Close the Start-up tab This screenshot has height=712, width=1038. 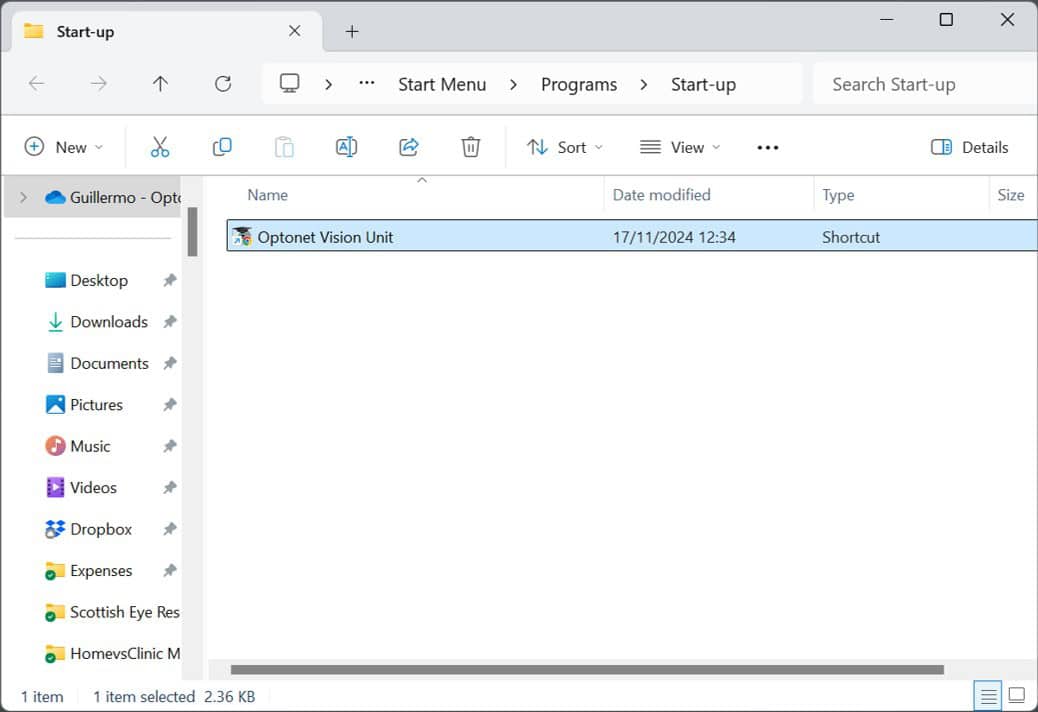coord(295,31)
